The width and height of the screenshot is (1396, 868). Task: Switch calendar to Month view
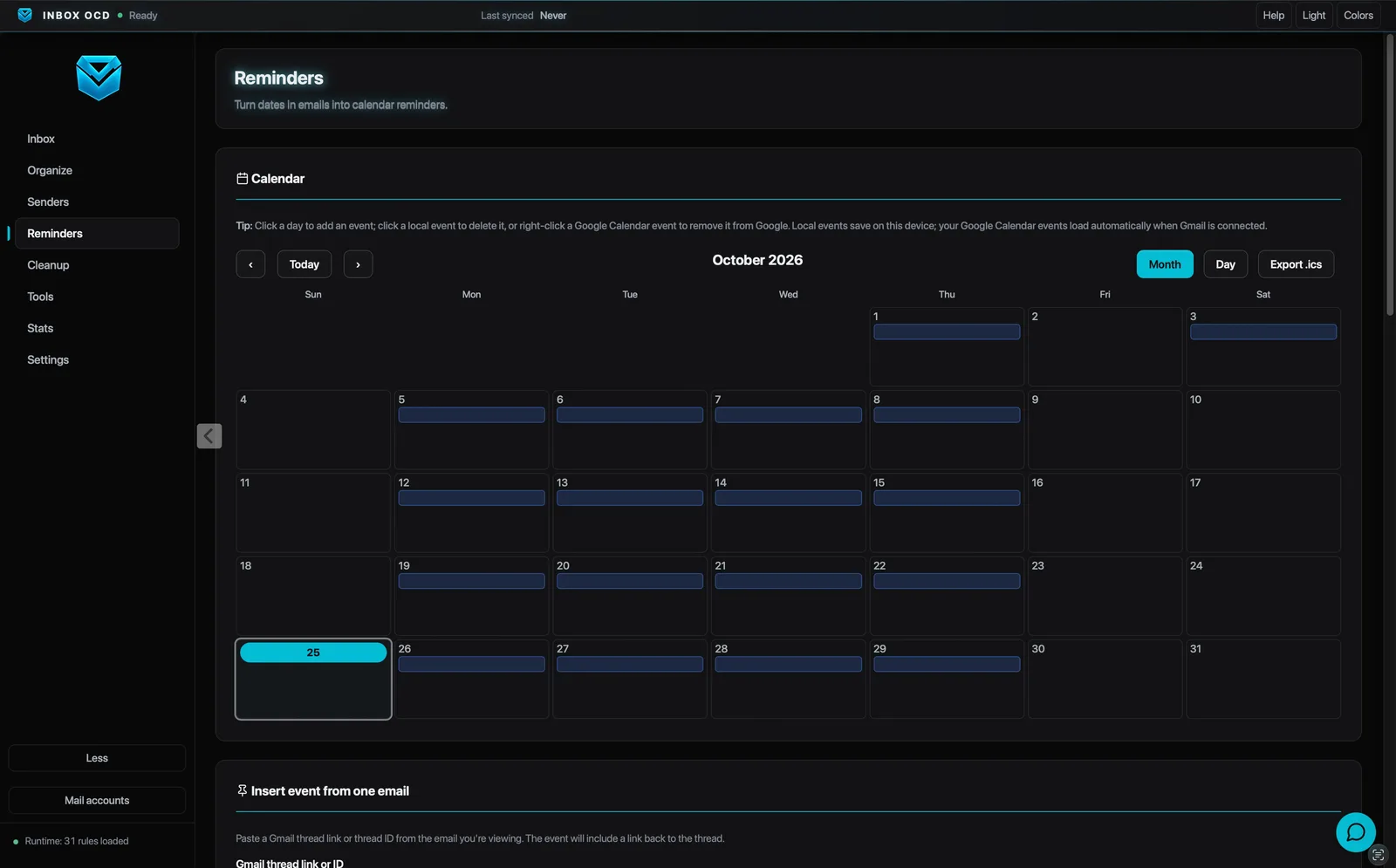coord(1165,264)
